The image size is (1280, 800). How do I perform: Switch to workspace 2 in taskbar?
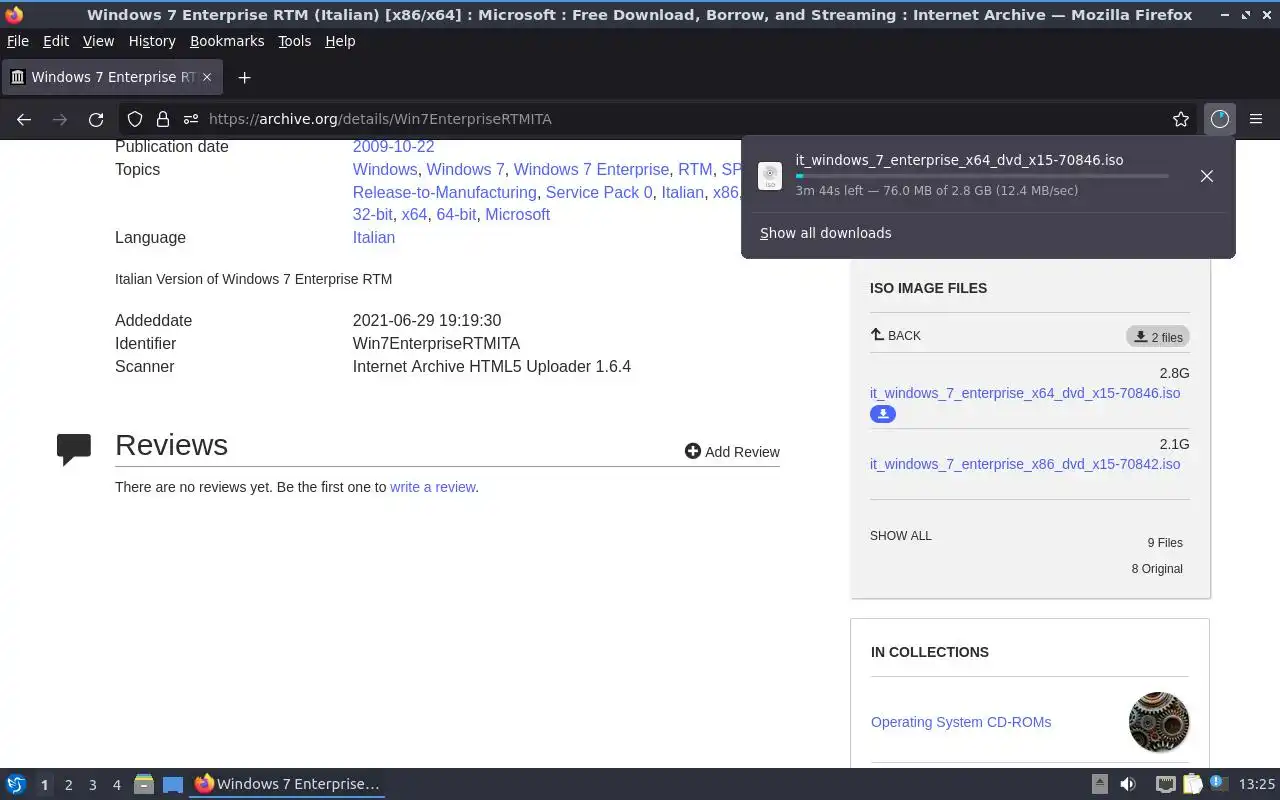68,785
